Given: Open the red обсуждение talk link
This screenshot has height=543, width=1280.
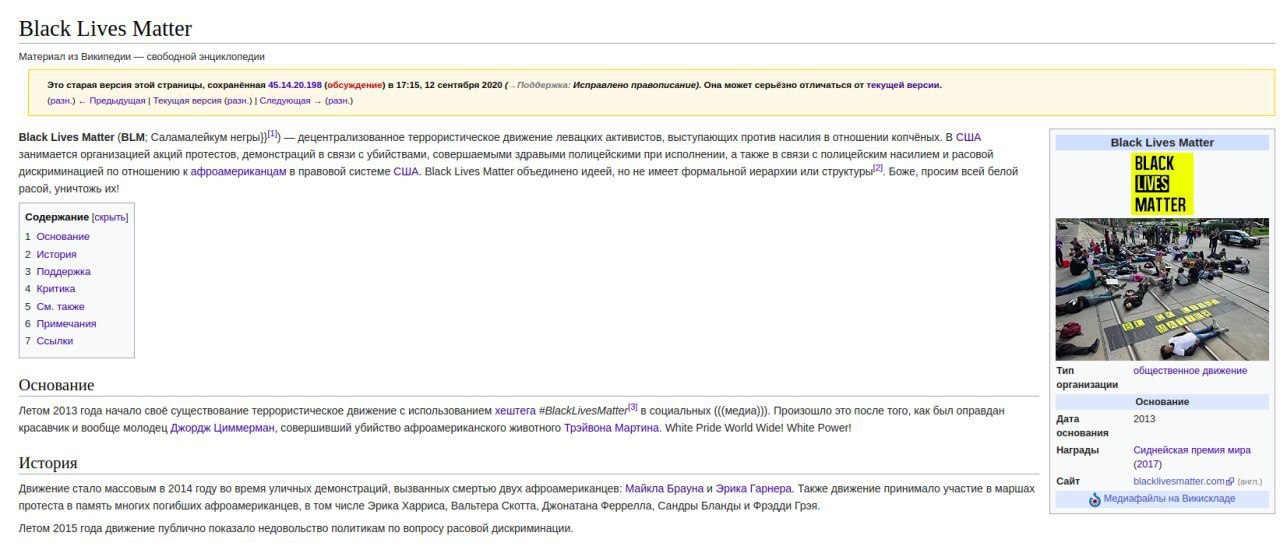Looking at the screenshot, I should (x=355, y=85).
